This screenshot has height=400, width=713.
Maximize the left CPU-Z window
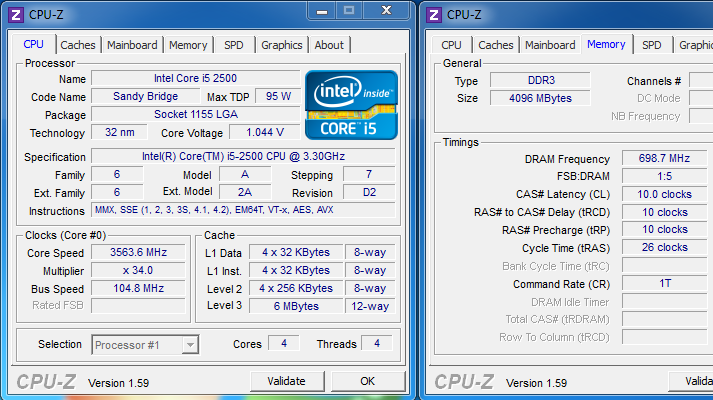coord(349,11)
